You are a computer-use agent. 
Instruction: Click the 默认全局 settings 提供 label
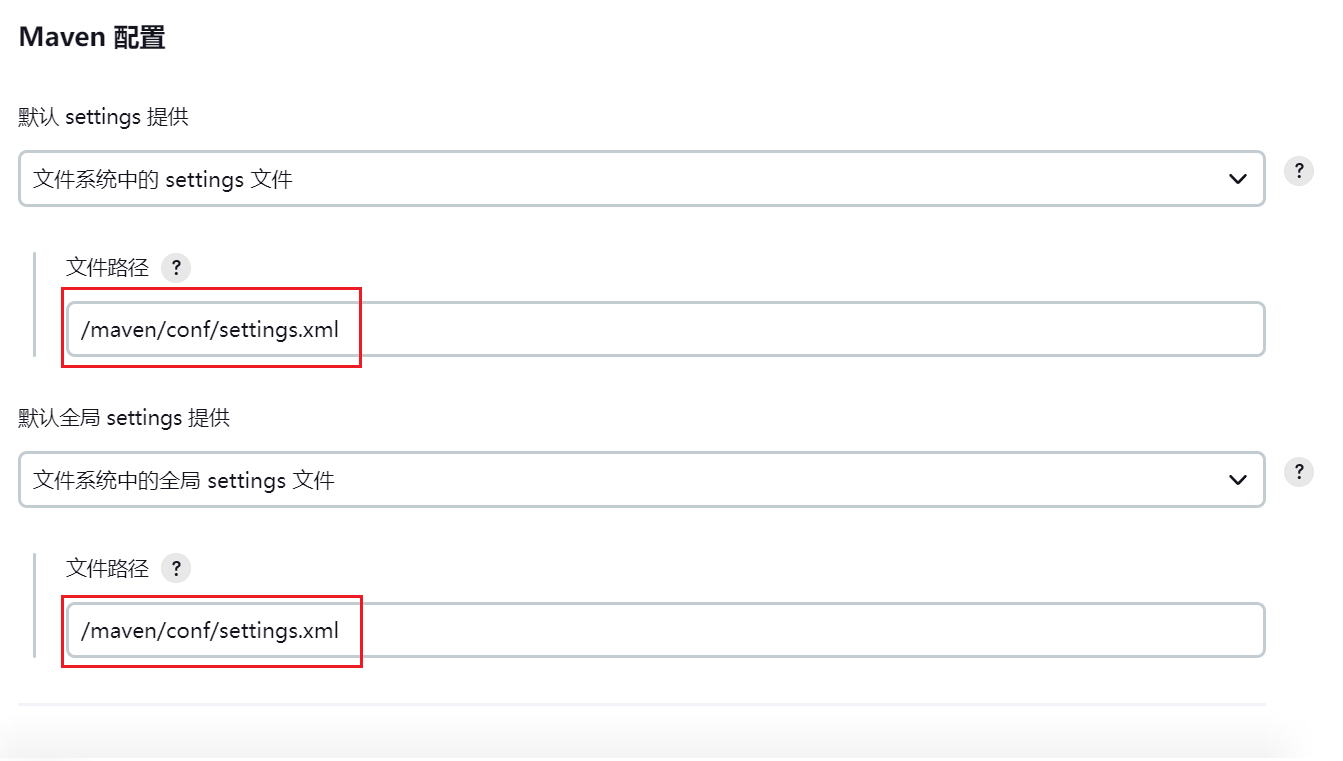pyautogui.click(x=125, y=417)
